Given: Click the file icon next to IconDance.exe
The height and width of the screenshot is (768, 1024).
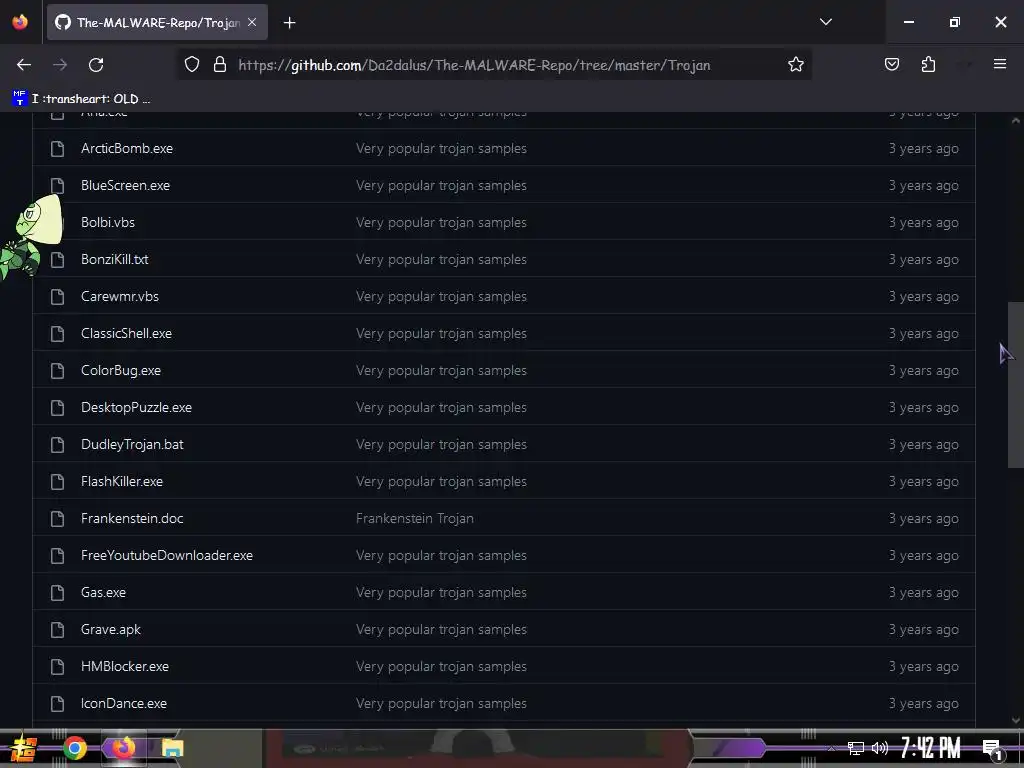Looking at the screenshot, I should point(57,704).
